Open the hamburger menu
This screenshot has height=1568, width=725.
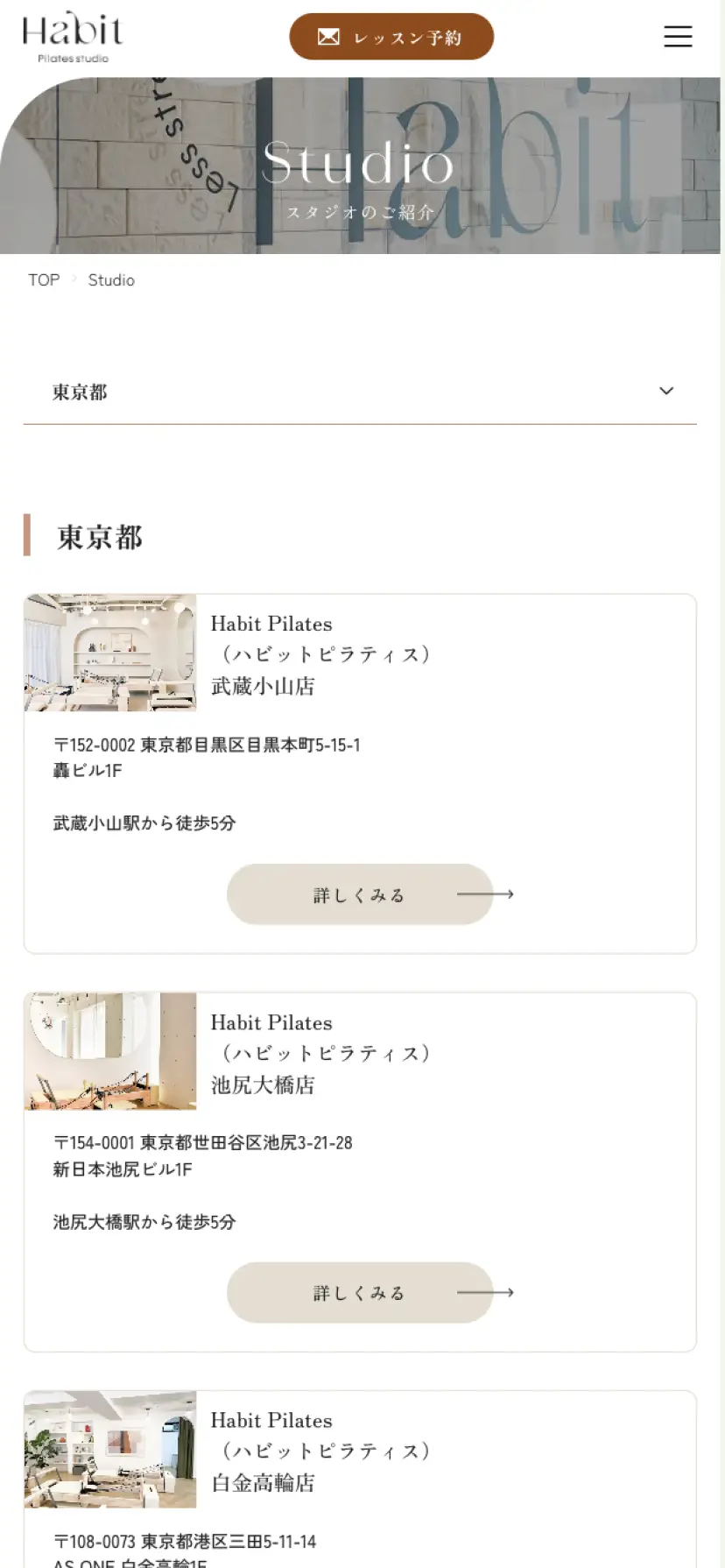(x=678, y=37)
